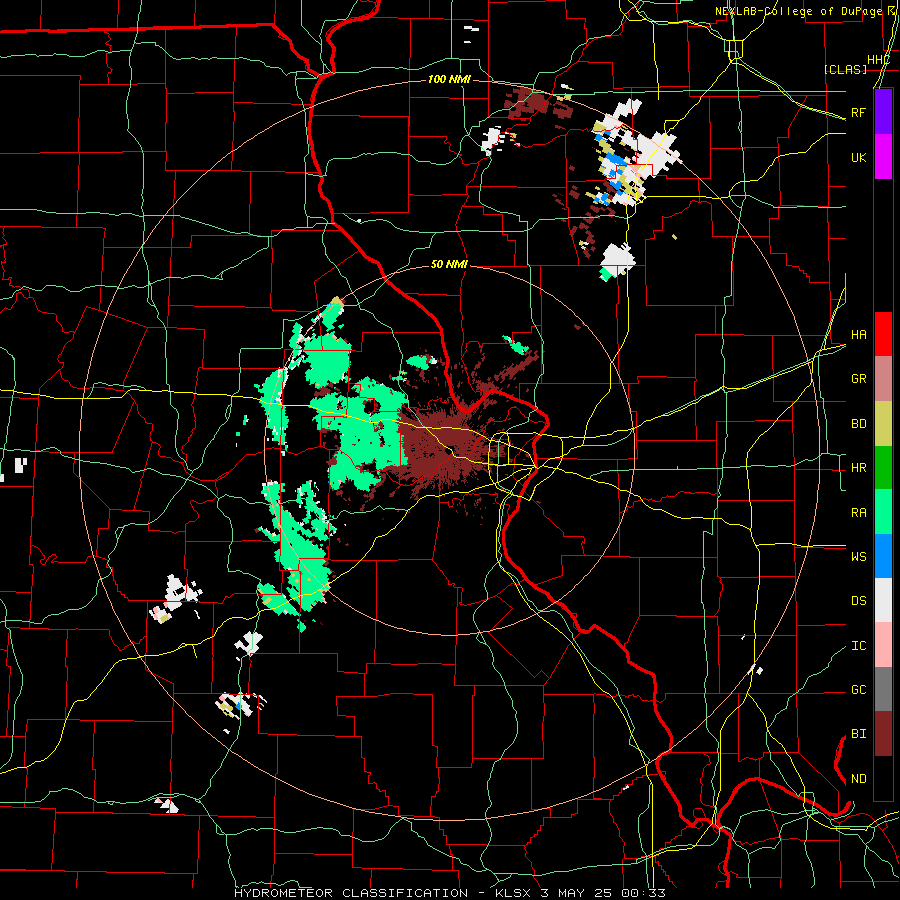The width and height of the screenshot is (900, 900).
Task: Pick the dark green HR legend swatch
Action: pyautogui.click(x=883, y=468)
